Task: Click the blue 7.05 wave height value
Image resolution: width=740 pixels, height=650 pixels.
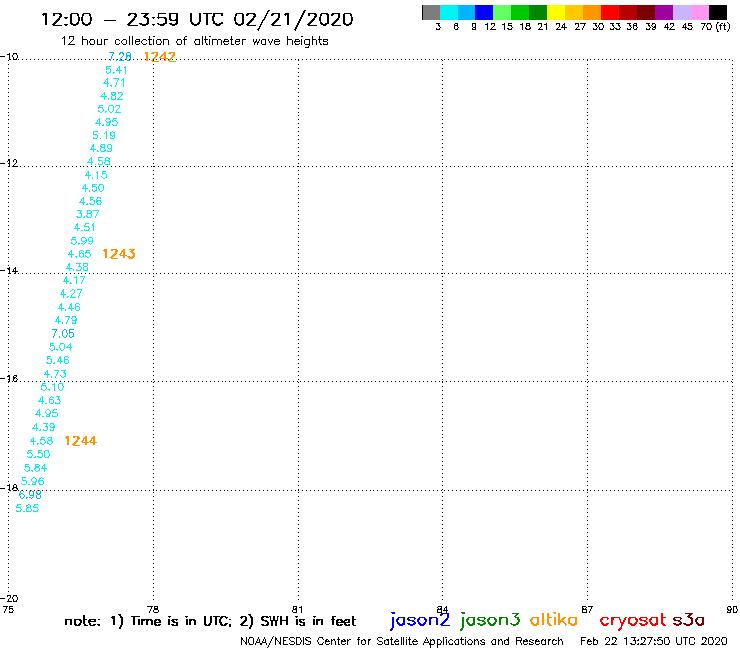Action: click(x=63, y=334)
